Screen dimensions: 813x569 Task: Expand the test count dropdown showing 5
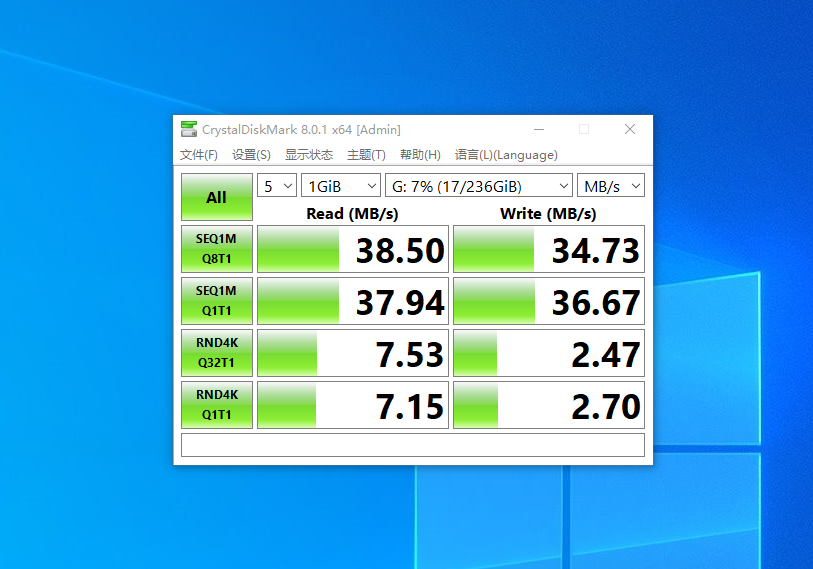[277, 186]
